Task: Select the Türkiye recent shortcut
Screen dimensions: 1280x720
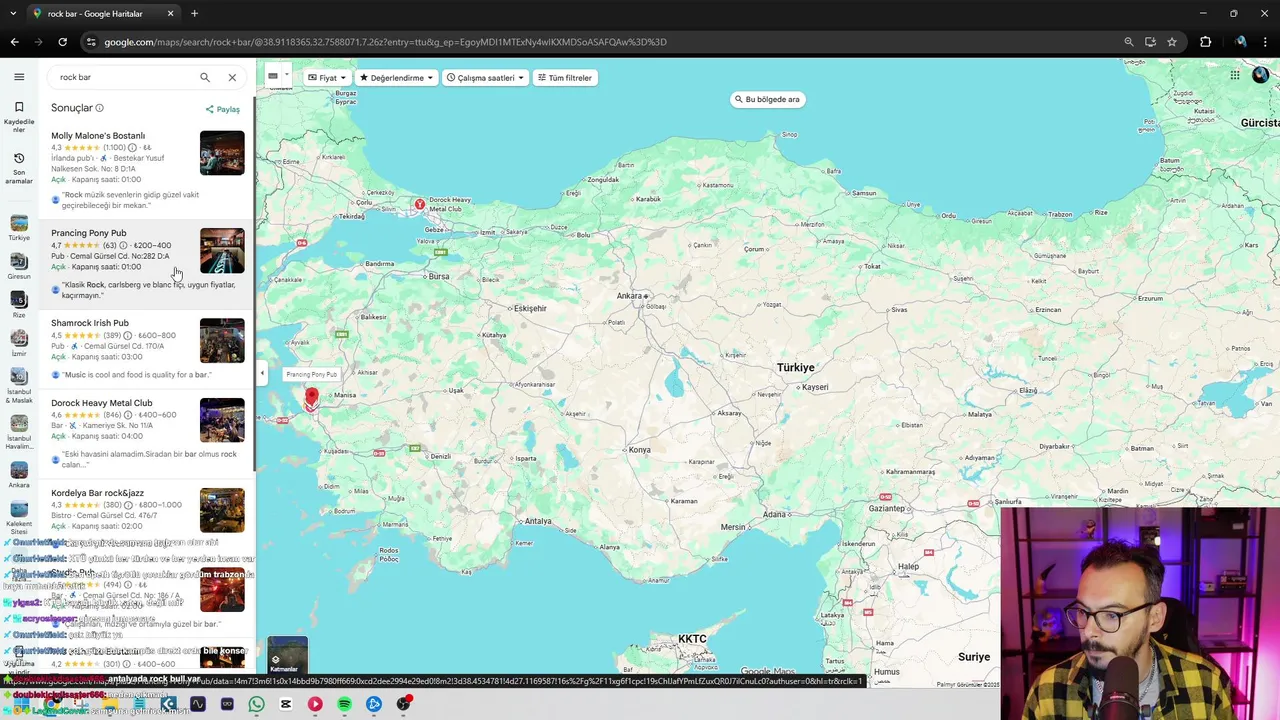Action: [19, 229]
